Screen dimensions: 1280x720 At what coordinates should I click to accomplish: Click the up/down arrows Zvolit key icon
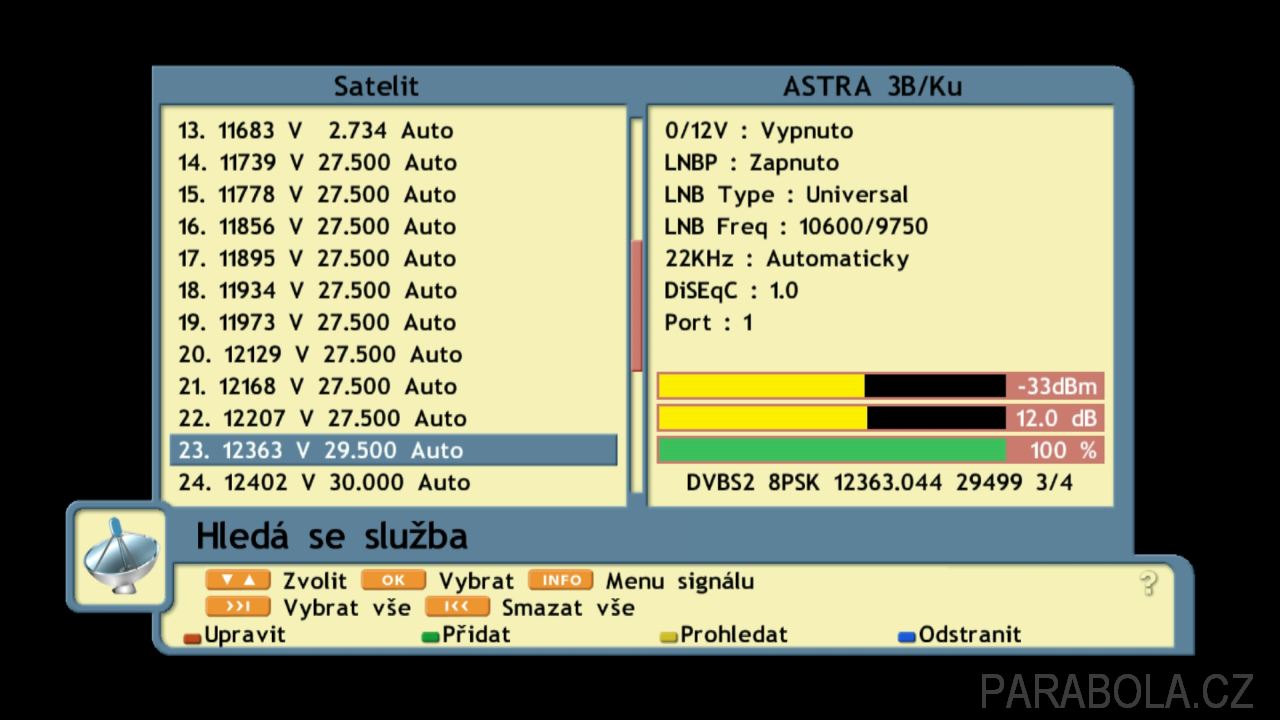[238, 580]
